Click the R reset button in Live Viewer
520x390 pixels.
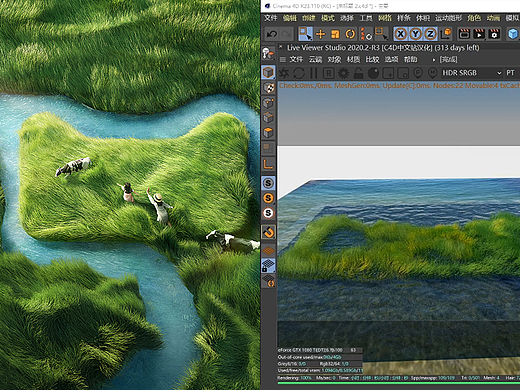[x=329, y=73]
